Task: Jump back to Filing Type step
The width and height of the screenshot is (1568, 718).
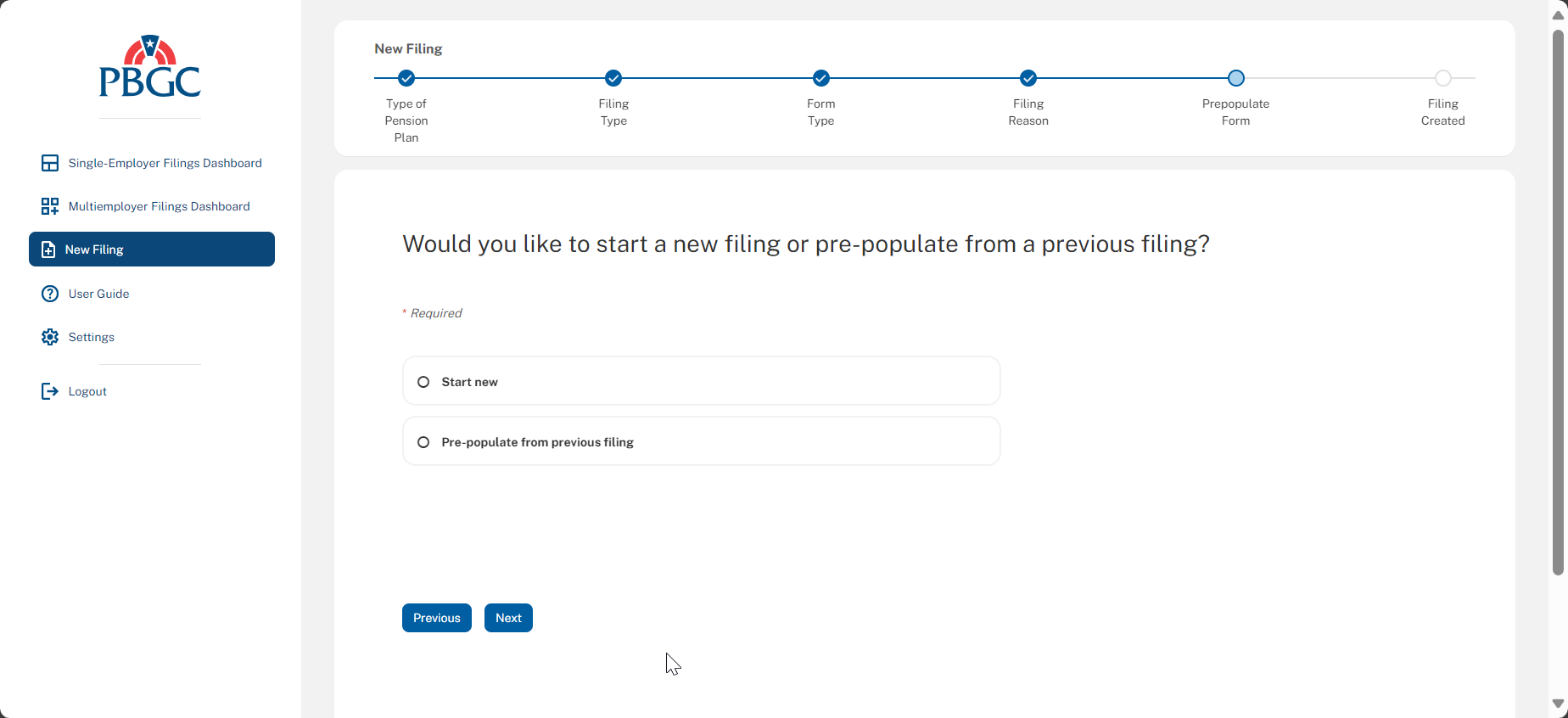Action: [x=613, y=78]
